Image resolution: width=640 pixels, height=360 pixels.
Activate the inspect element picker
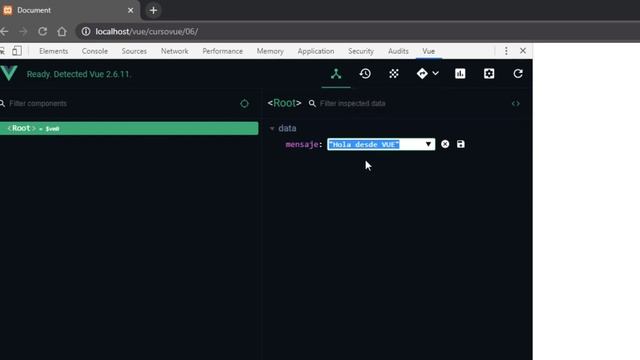point(2,51)
